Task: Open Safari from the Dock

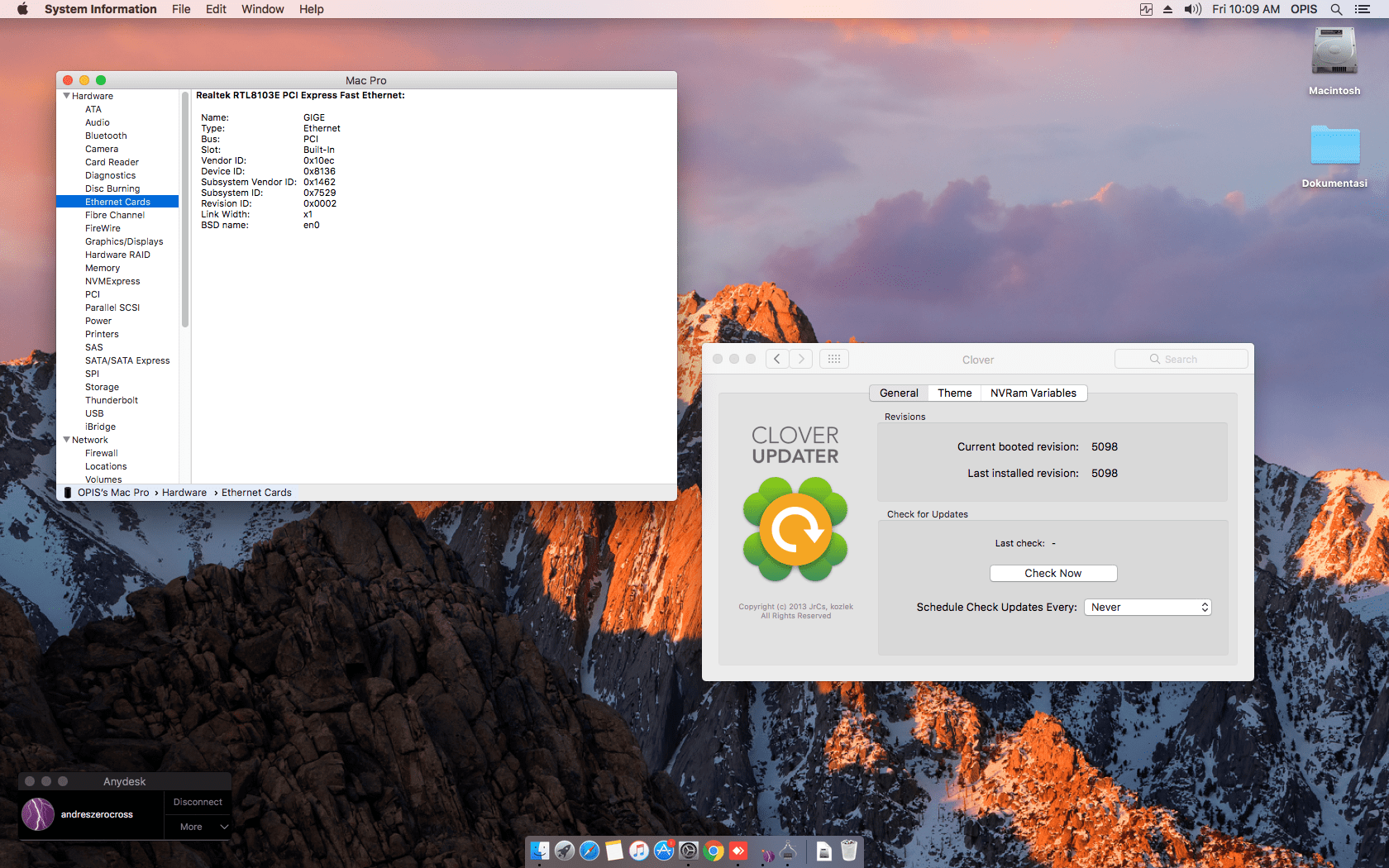Action: 589,851
